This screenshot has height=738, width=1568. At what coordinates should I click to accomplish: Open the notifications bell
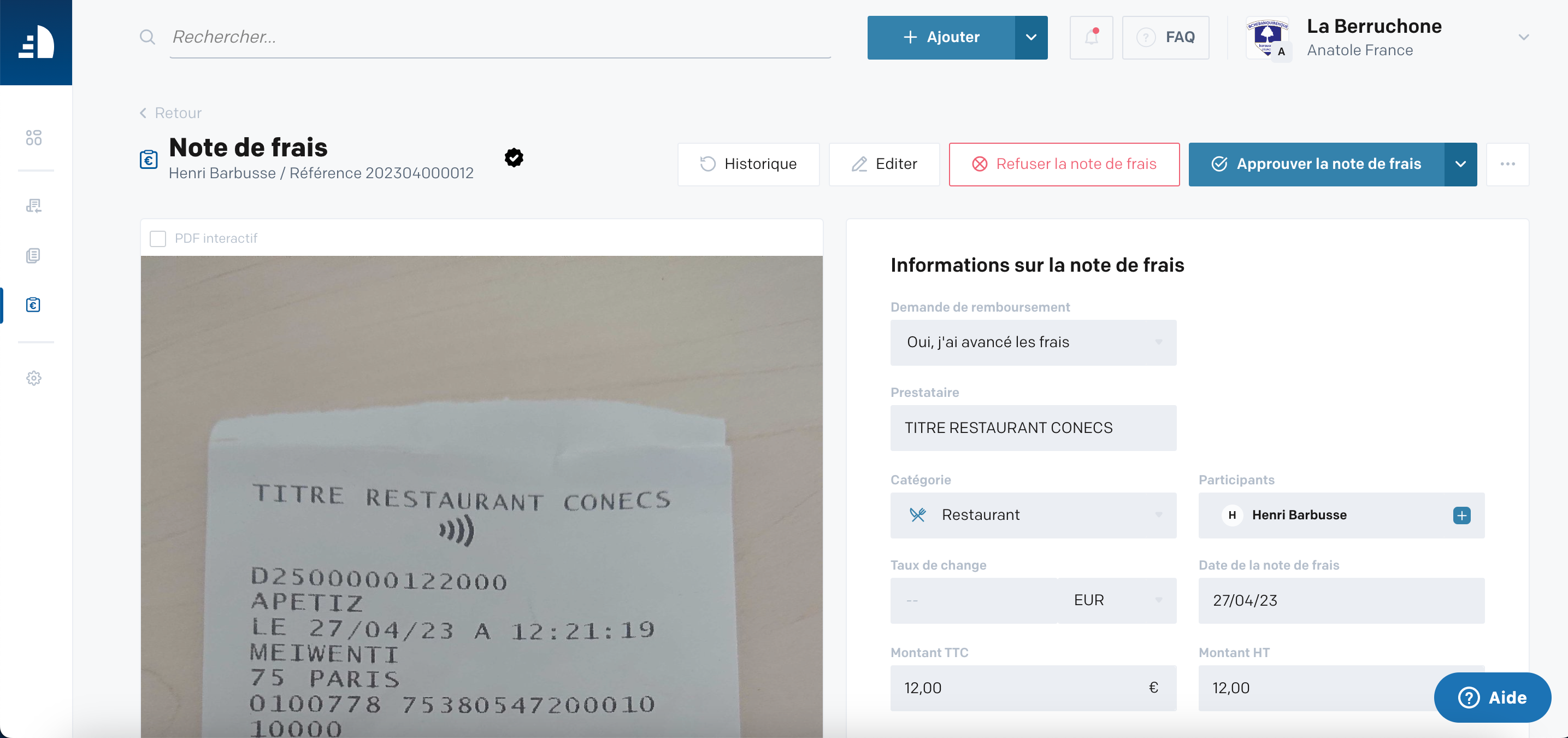(x=1091, y=38)
